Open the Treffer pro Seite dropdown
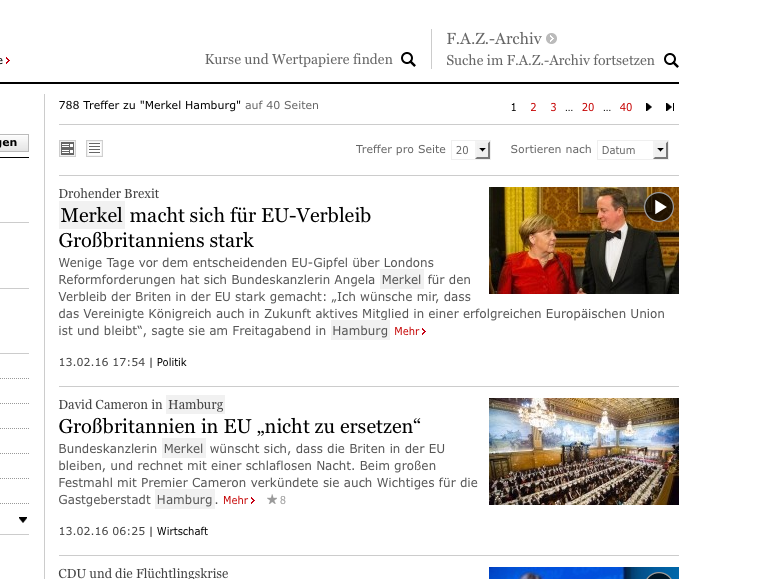773x579 pixels. [x=470, y=149]
